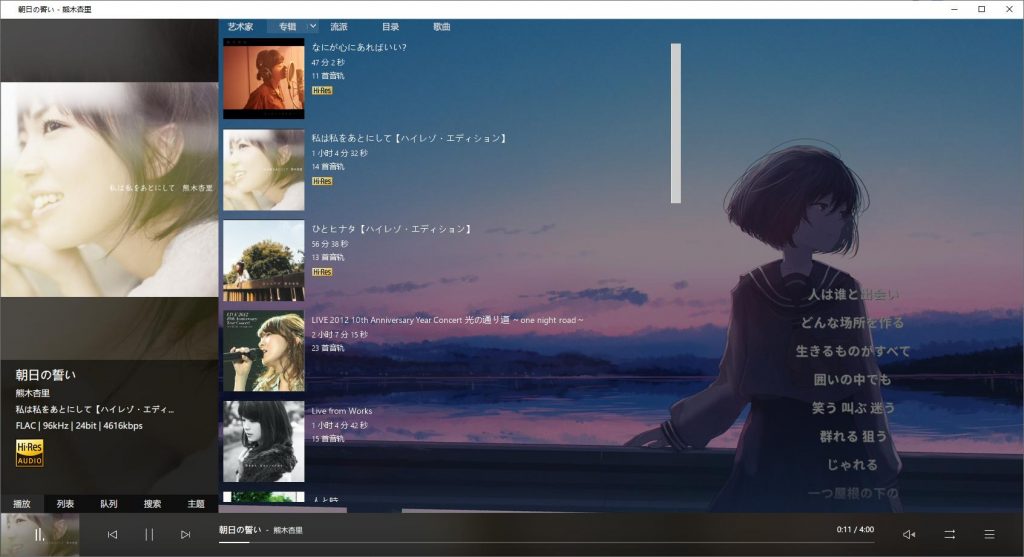Open the Live from Works album cover
The width and height of the screenshot is (1024, 557).
pyautogui.click(x=264, y=441)
